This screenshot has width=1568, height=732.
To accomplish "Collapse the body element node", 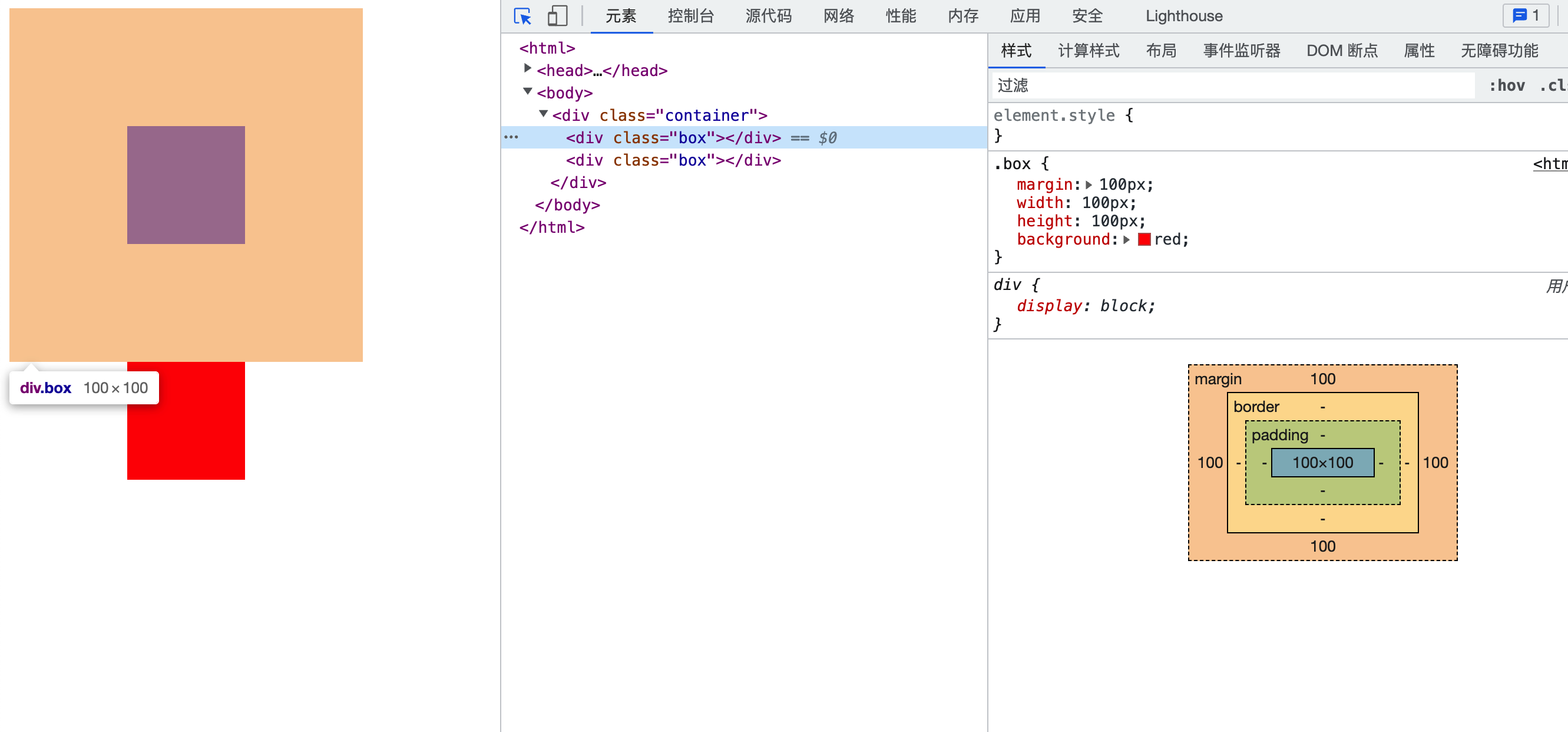I will (528, 91).
